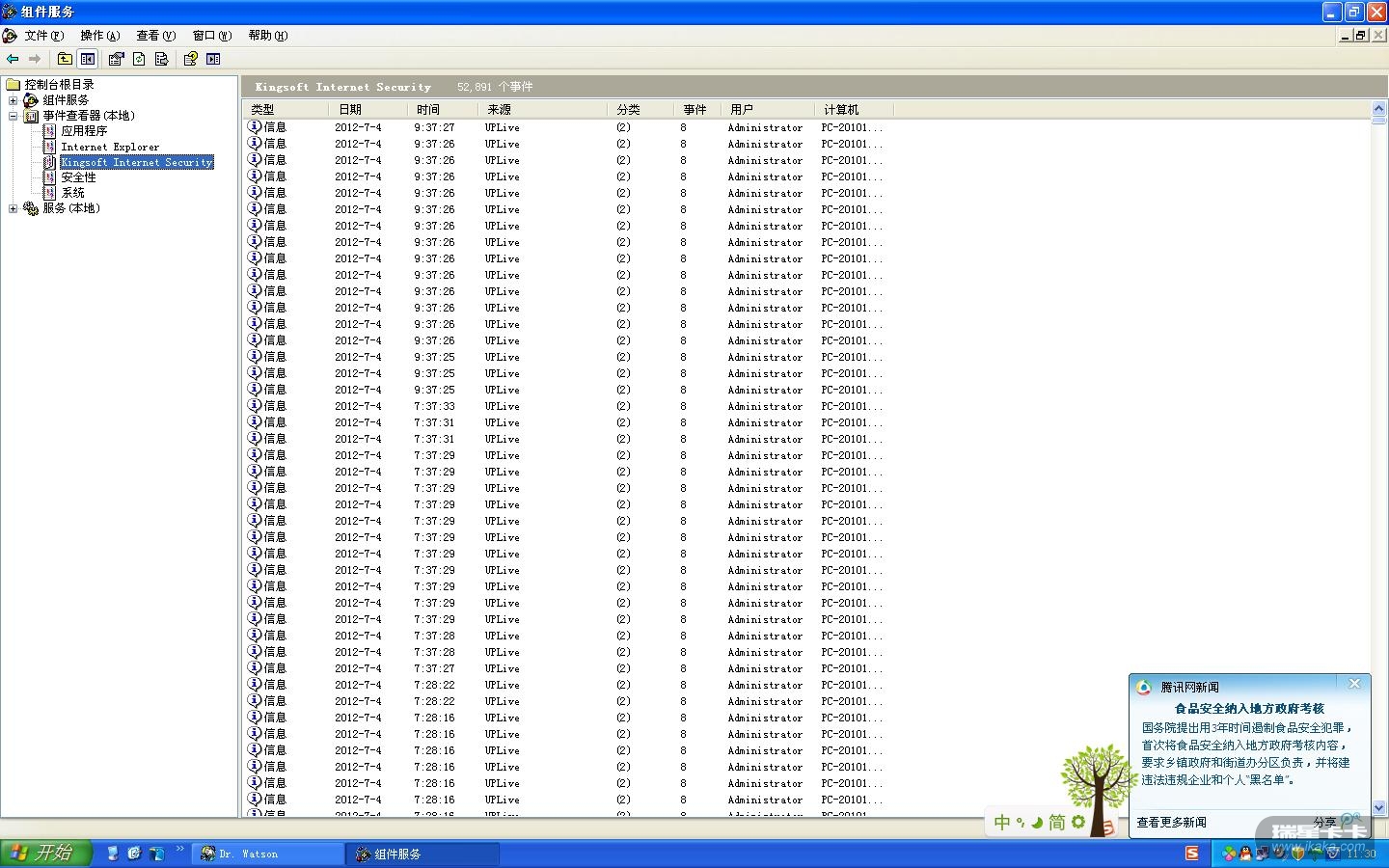This screenshot has height=868, width=1389.
Task: Open the 系统 event log
Action: pos(72,193)
